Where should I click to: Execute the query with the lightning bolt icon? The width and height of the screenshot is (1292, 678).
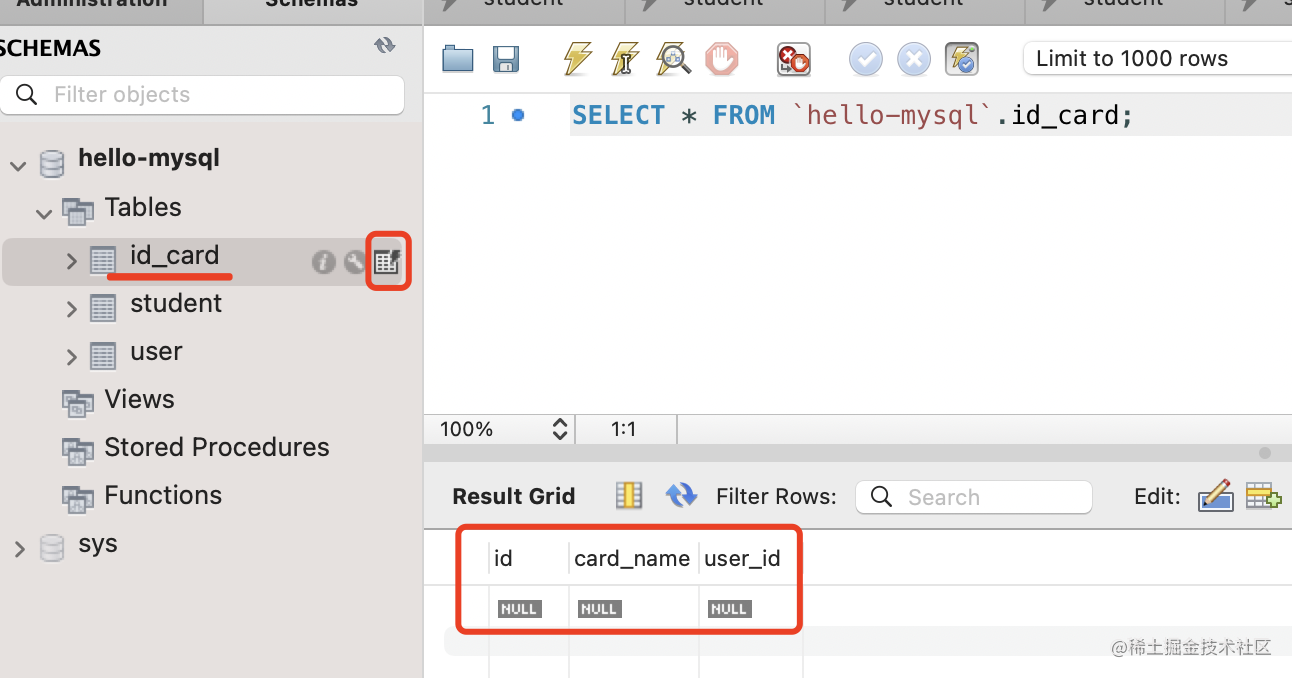click(577, 59)
